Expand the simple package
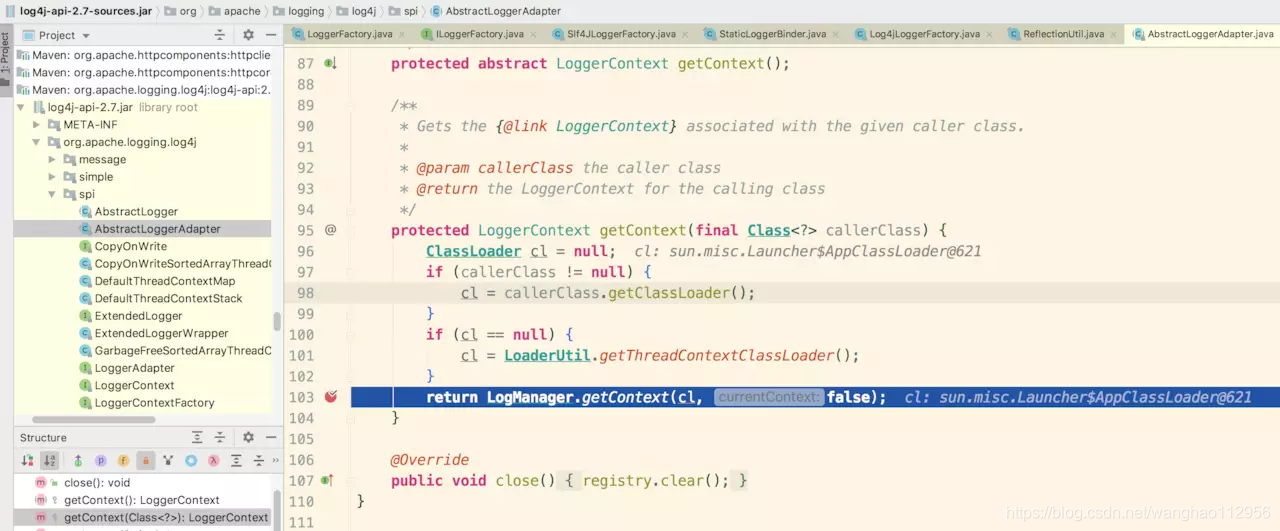1280x531 pixels. pyautogui.click(x=53, y=177)
